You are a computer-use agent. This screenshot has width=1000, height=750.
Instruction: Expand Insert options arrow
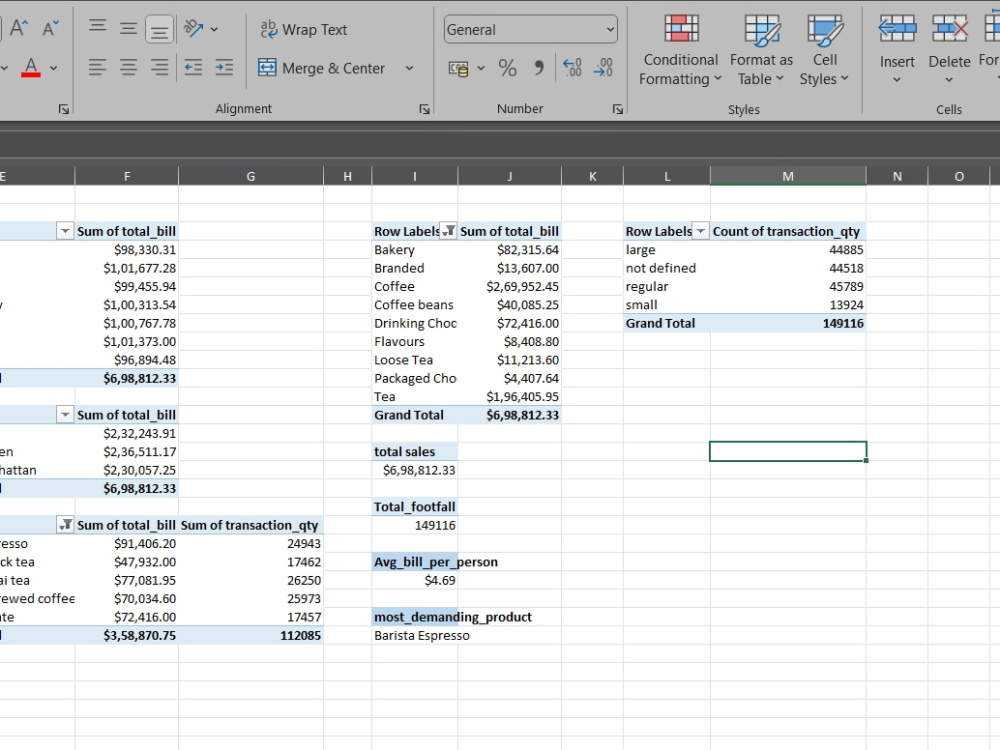(x=897, y=80)
